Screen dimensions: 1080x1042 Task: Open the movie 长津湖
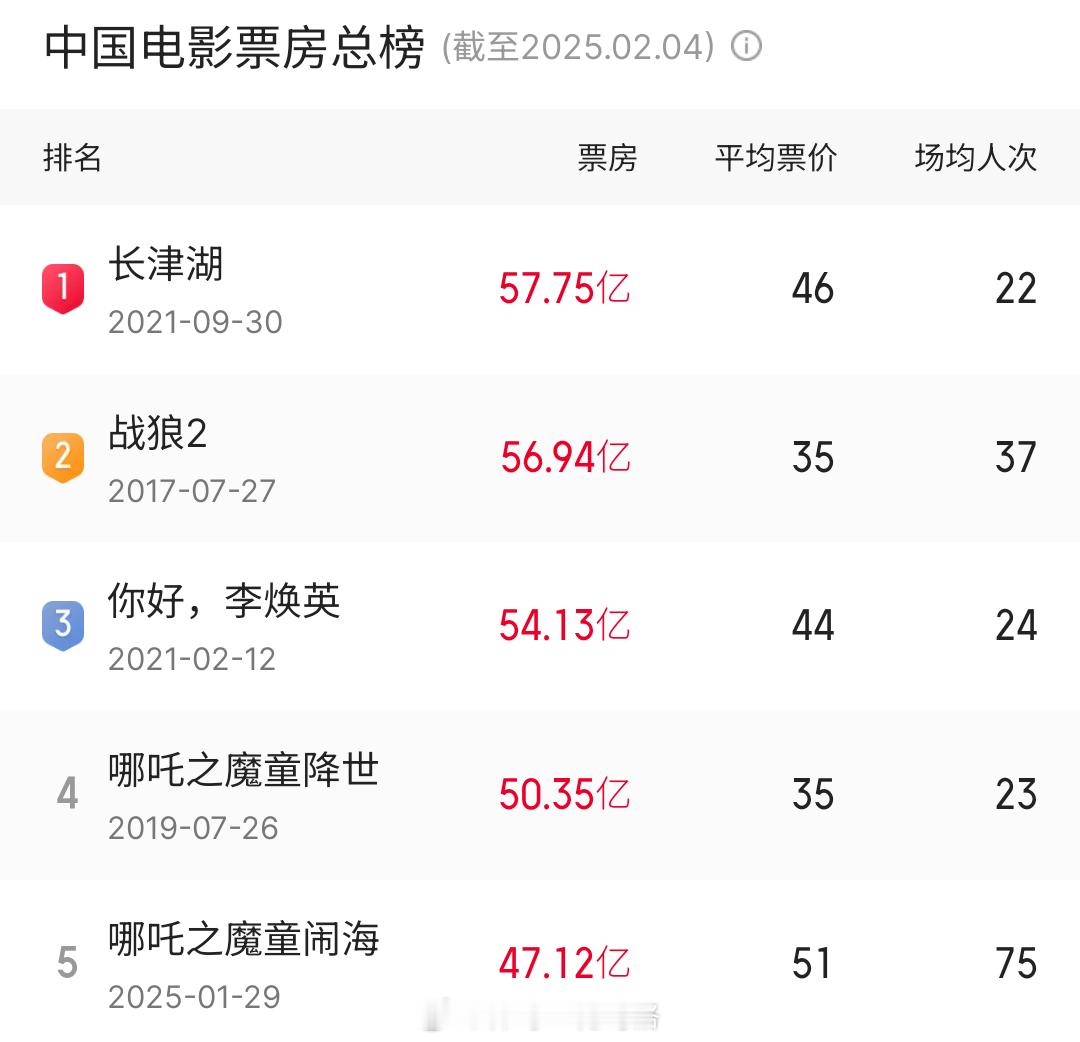166,264
